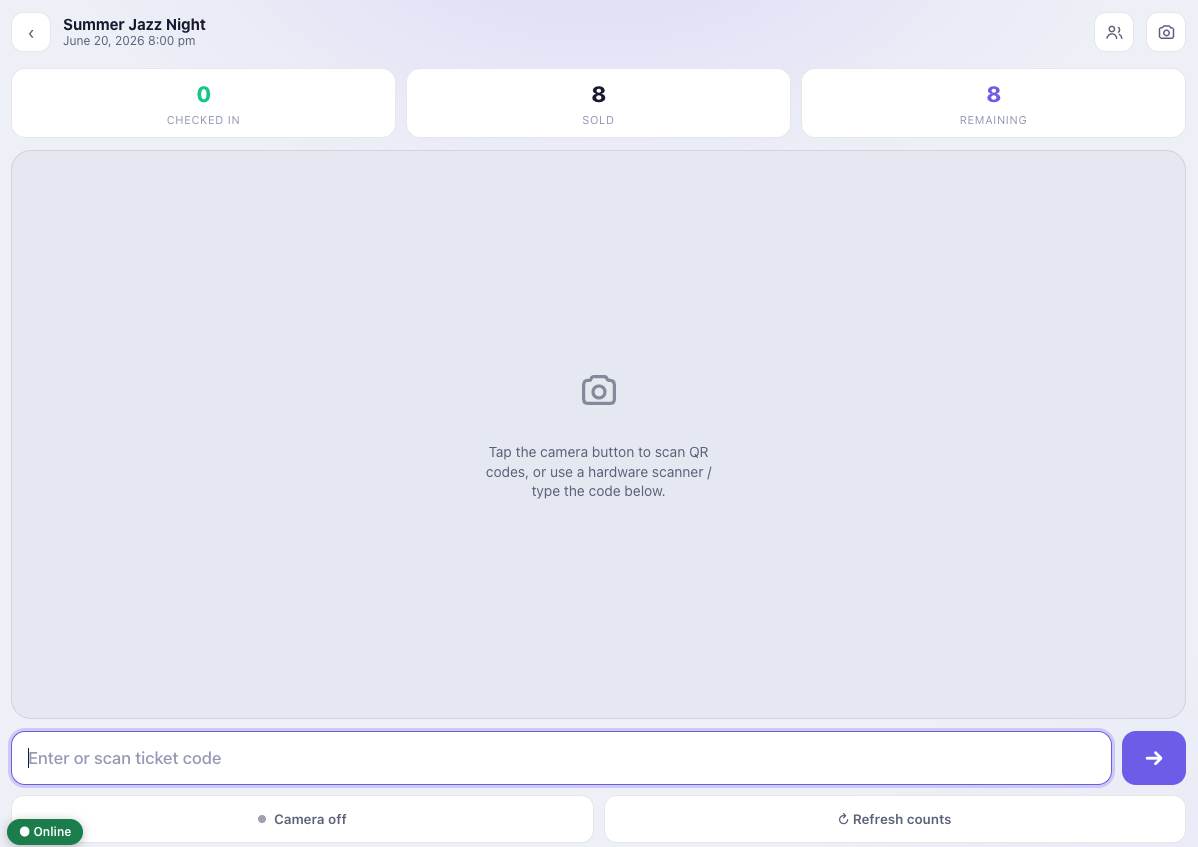This screenshot has width=1198, height=847.
Task: Open the attendees list icon
Action: pyautogui.click(x=1114, y=33)
